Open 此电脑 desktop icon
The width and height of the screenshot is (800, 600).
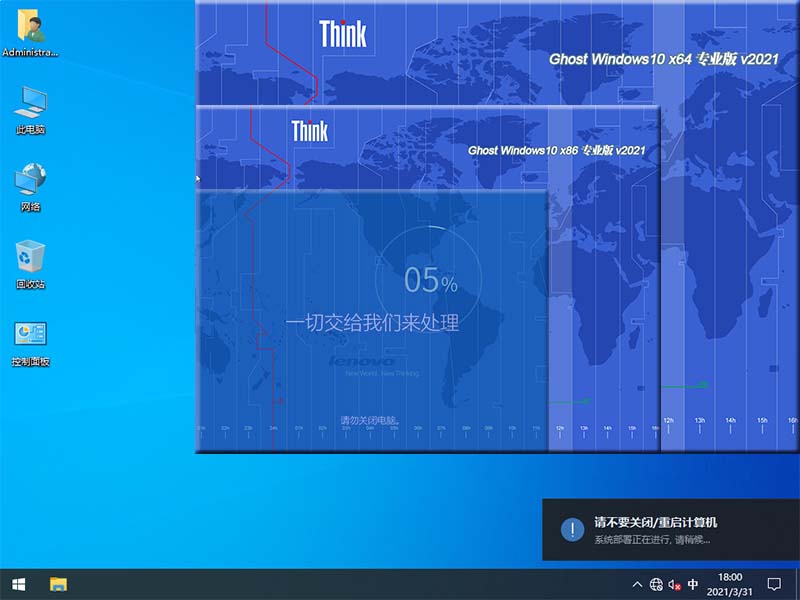pyautogui.click(x=30, y=110)
